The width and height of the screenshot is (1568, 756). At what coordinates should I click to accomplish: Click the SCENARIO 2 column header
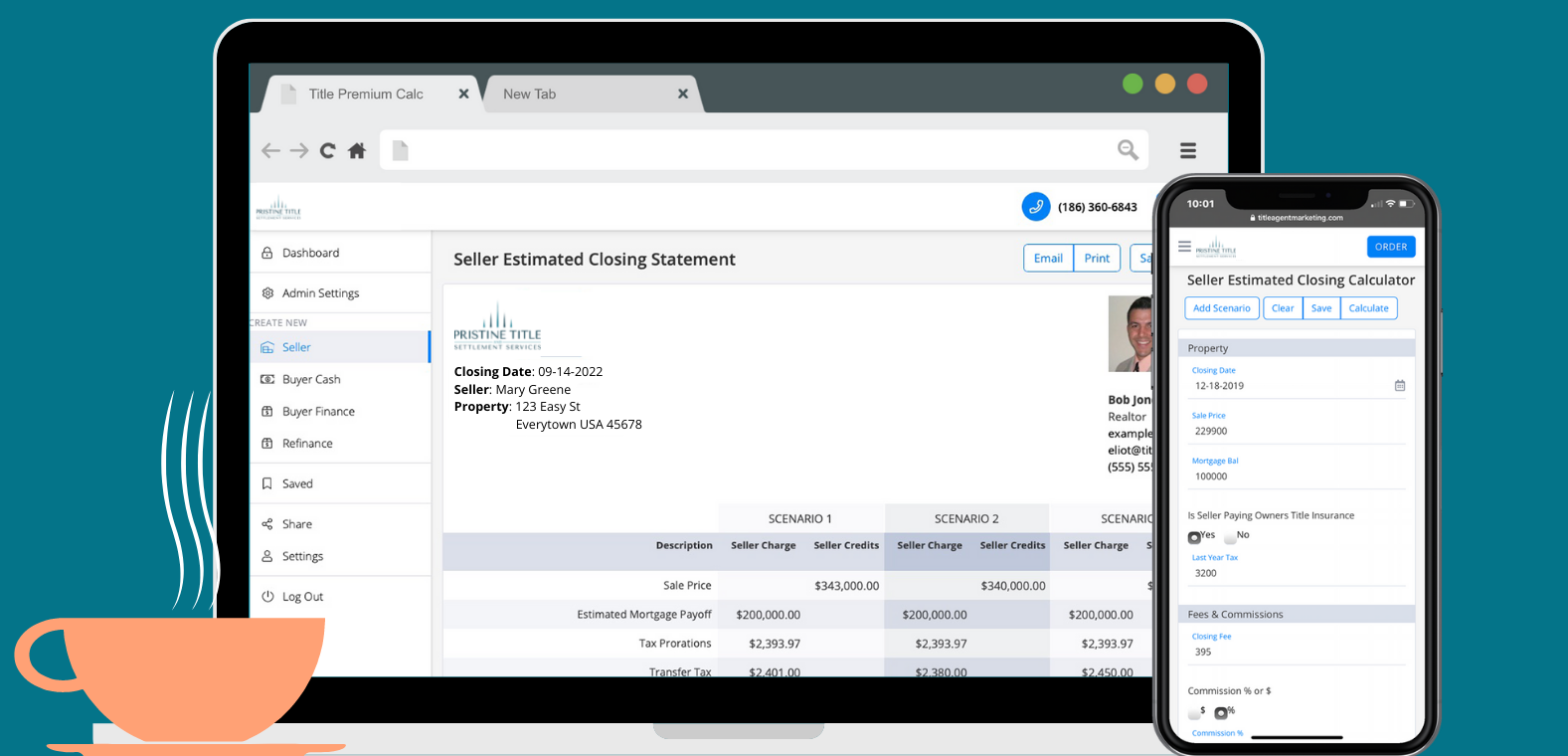click(x=966, y=518)
